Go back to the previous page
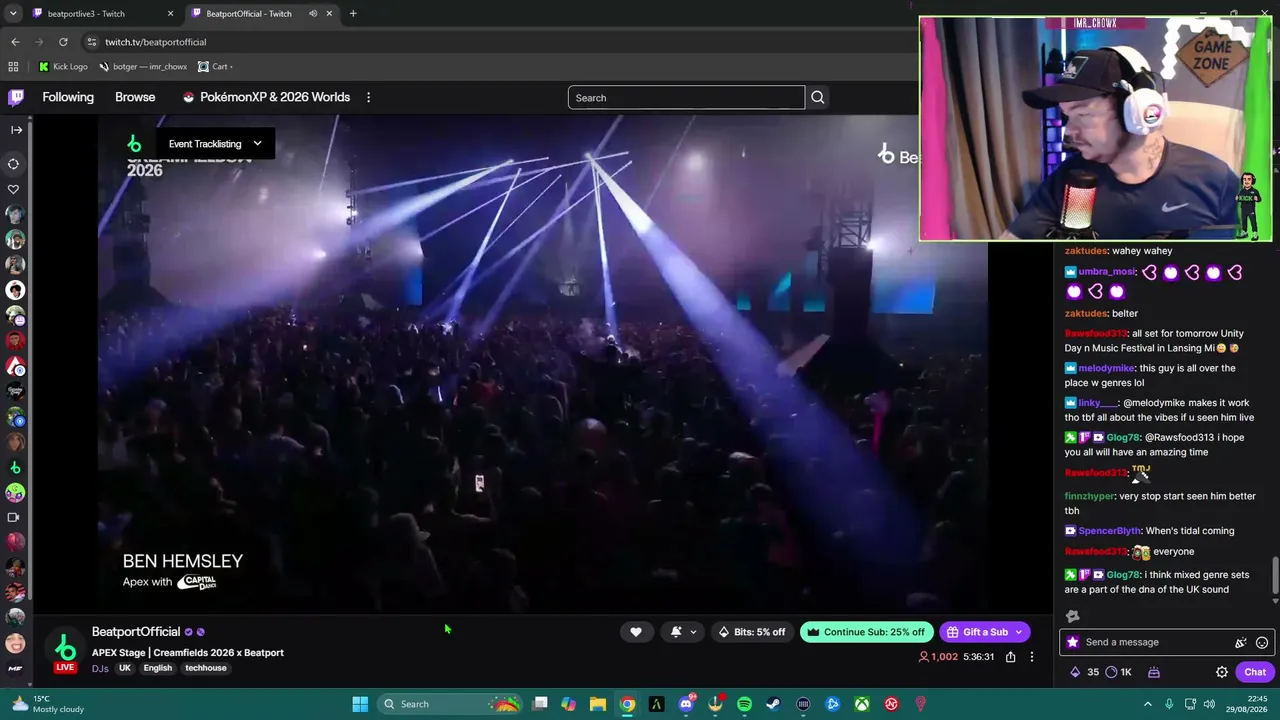 tap(15, 42)
